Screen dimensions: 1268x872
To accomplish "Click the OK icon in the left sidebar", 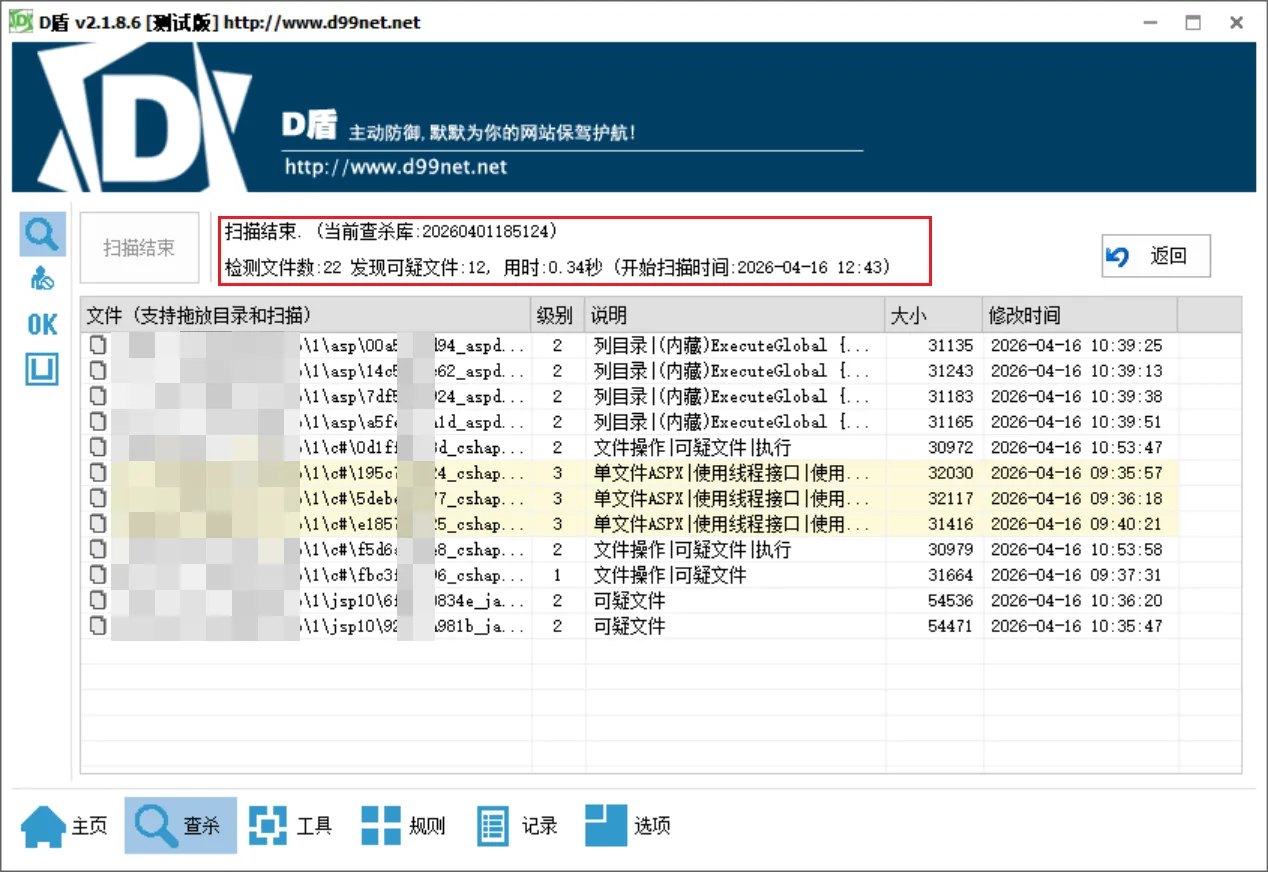I will click(40, 324).
